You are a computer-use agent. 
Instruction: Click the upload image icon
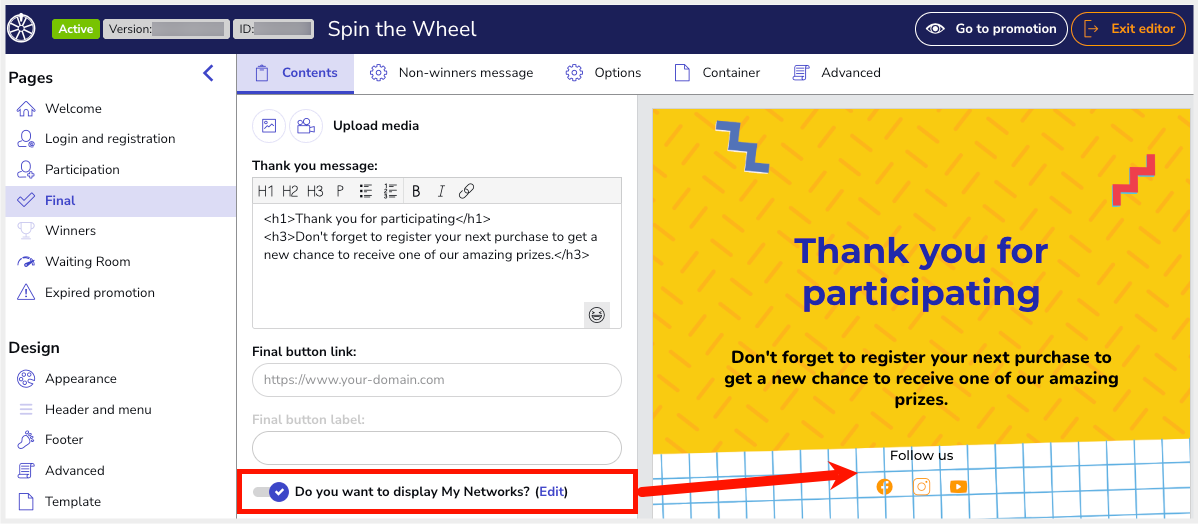[269, 126]
